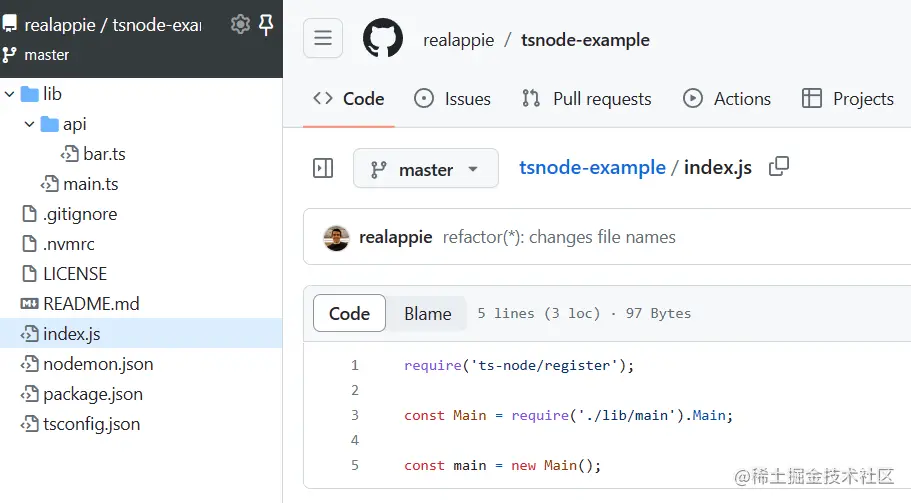Switch to the Blame view
This screenshot has height=503, width=911.
click(x=428, y=314)
